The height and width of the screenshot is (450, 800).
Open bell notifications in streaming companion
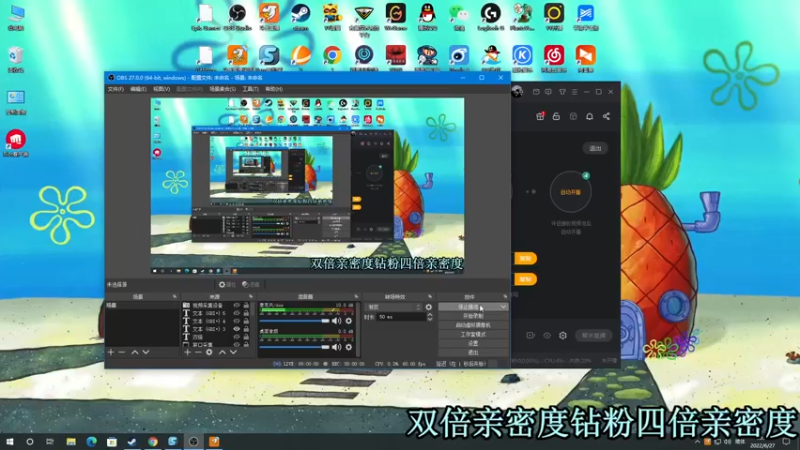[x=589, y=116]
